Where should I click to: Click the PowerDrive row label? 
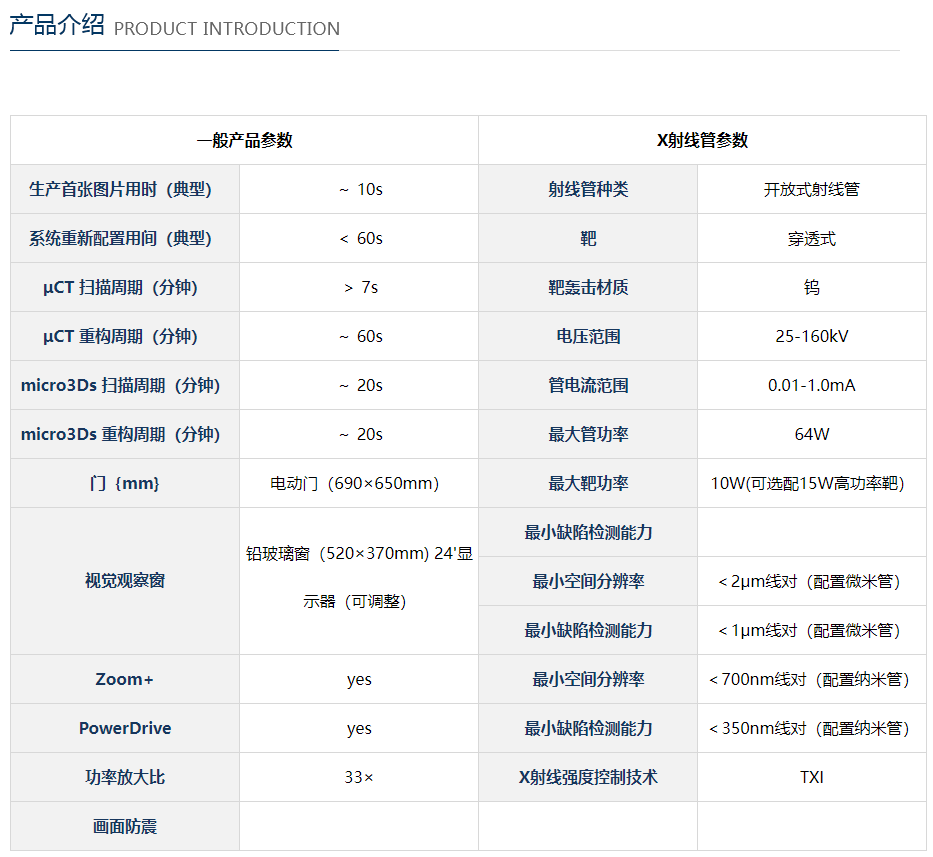pos(125,729)
